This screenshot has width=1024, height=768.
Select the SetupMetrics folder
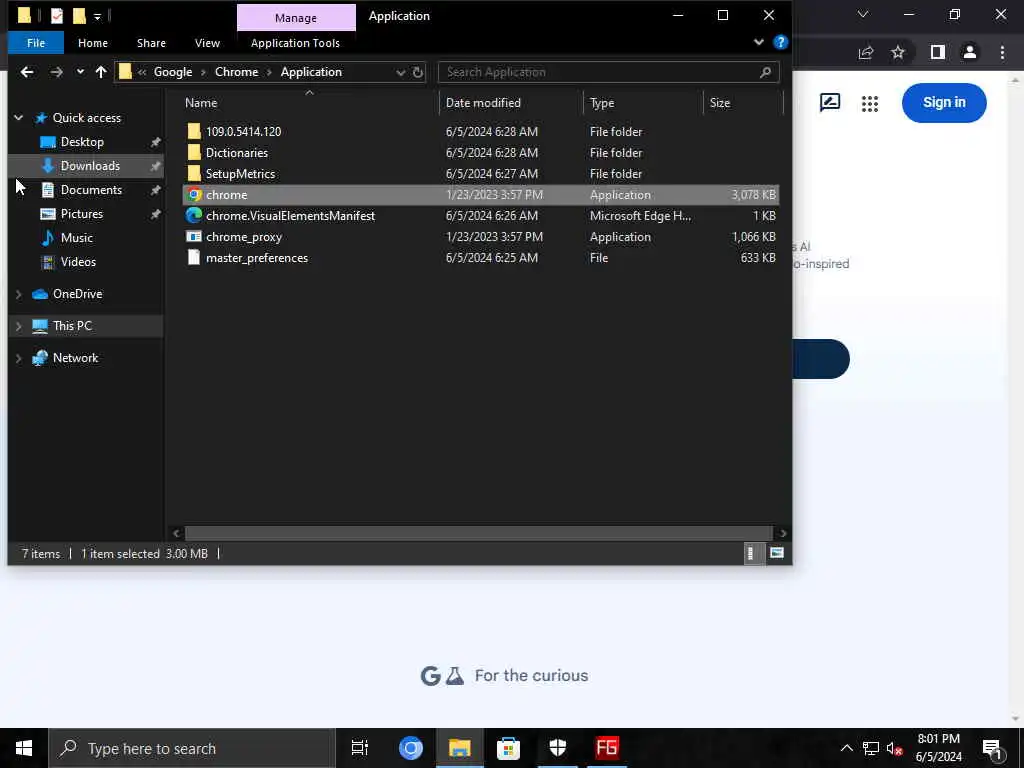[x=240, y=174]
